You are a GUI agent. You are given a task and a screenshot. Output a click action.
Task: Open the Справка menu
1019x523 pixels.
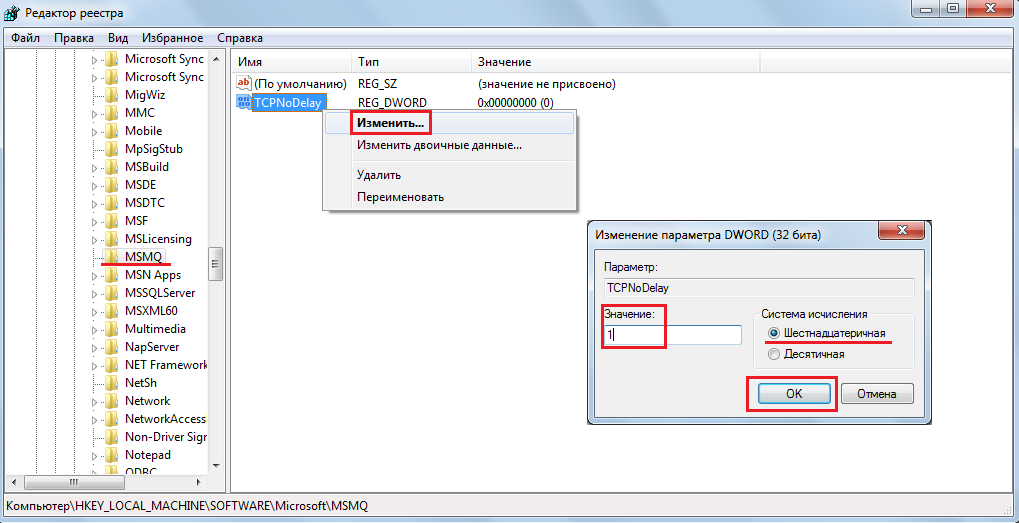pos(240,38)
